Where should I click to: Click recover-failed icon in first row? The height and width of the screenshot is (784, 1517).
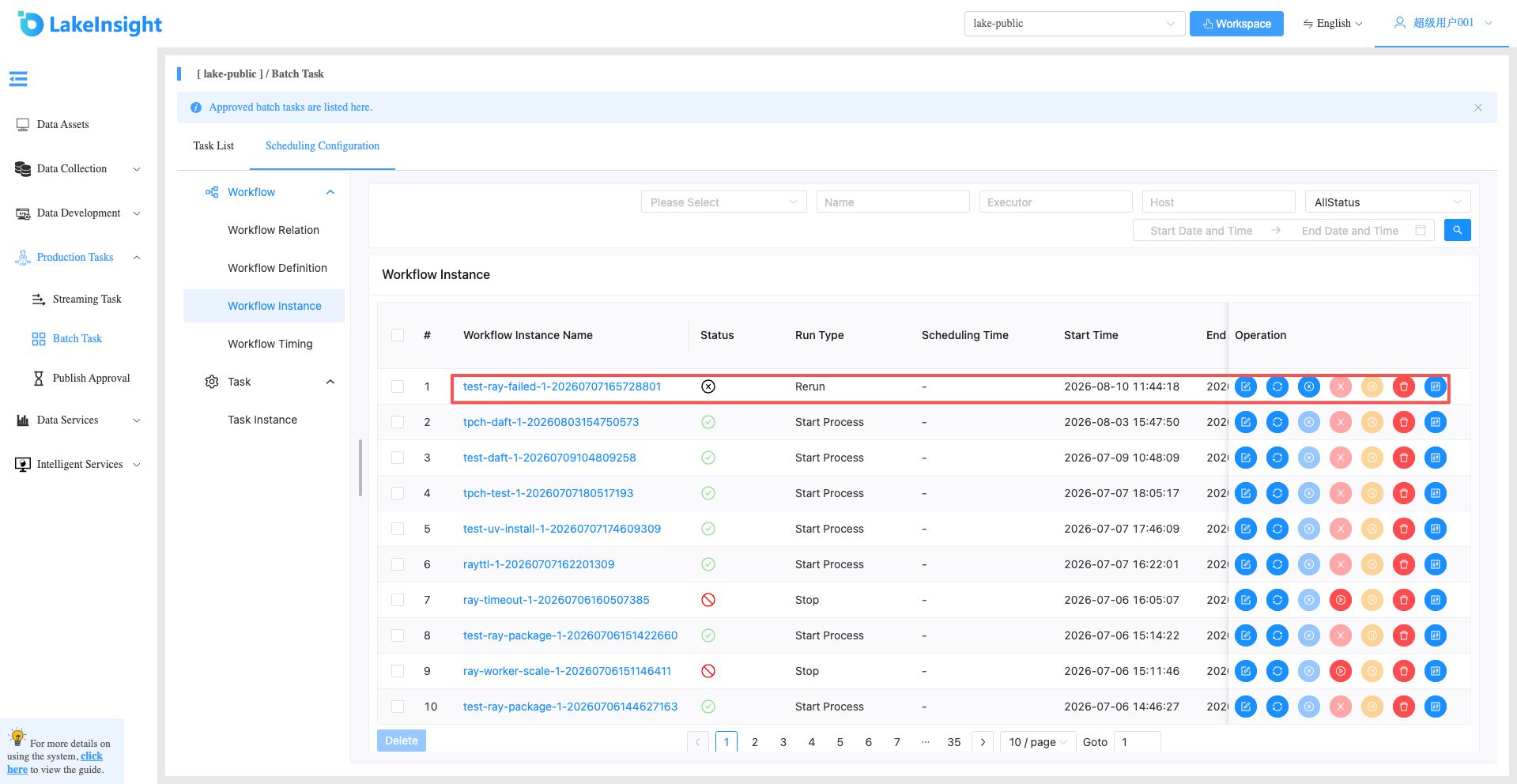coord(1309,386)
